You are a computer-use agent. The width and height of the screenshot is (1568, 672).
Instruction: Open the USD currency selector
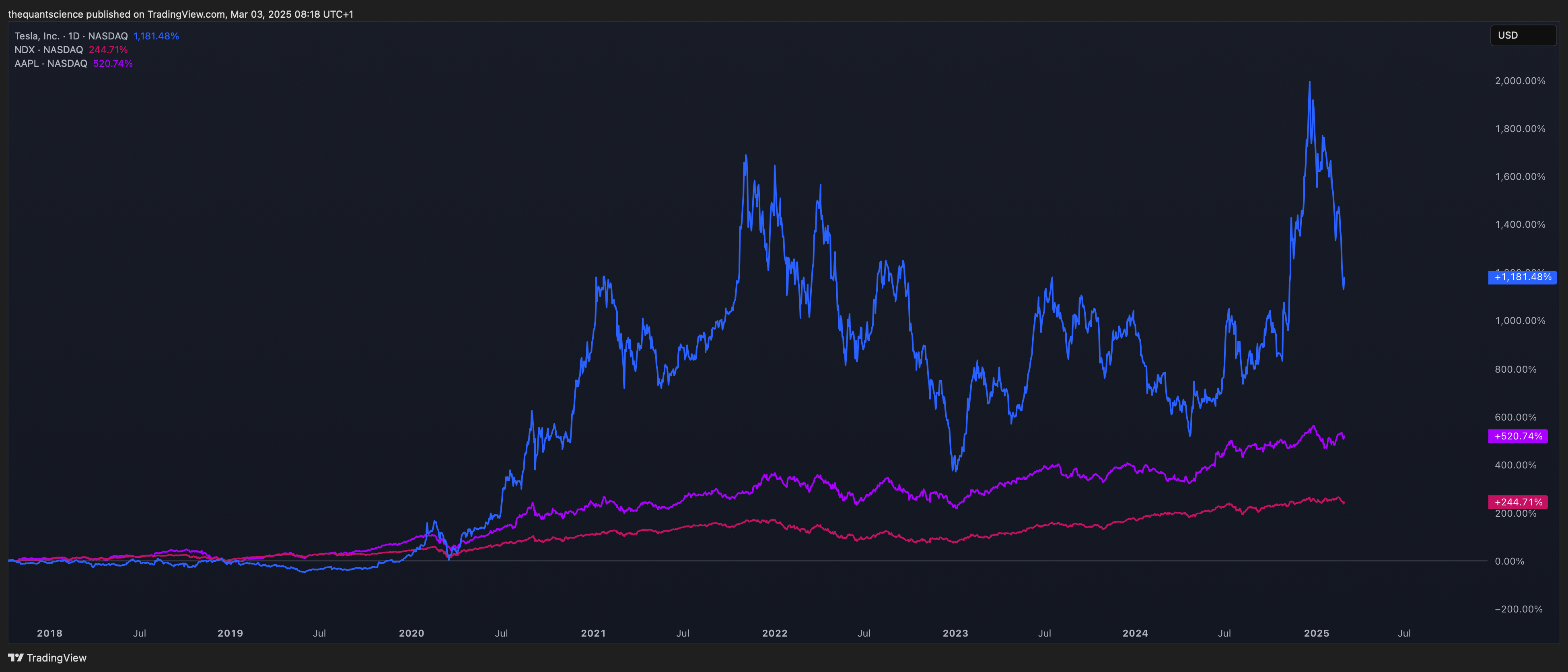(x=1523, y=35)
